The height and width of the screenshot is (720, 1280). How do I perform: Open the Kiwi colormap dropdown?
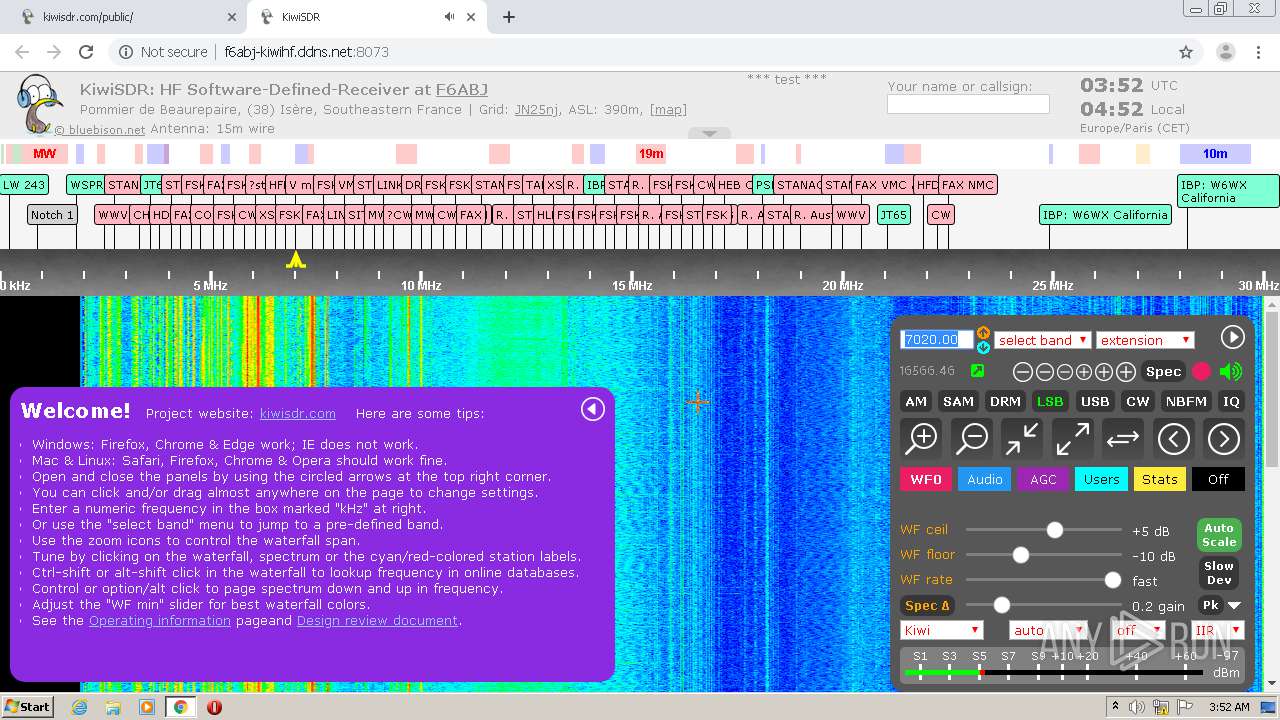pyautogui.click(x=942, y=630)
